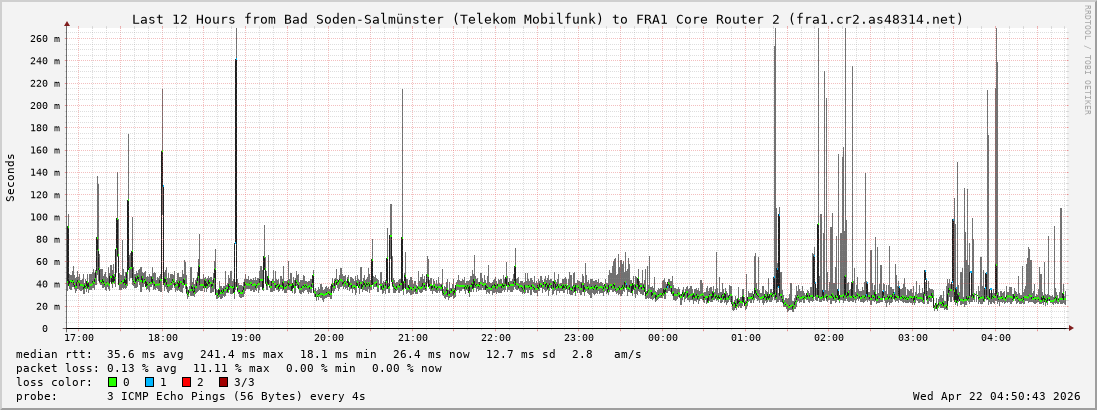Click the green loss color swatch for 0

pyautogui.click(x=112, y=382)
